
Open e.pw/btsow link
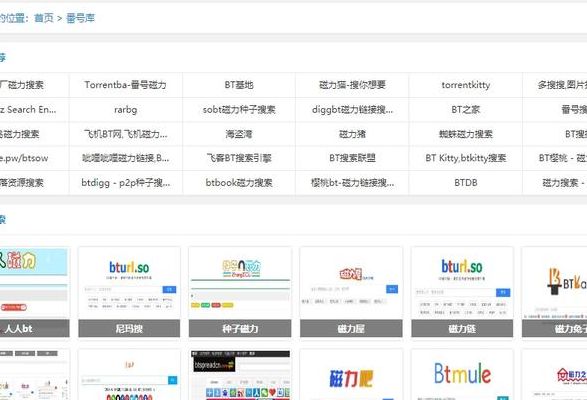(24, 158)
